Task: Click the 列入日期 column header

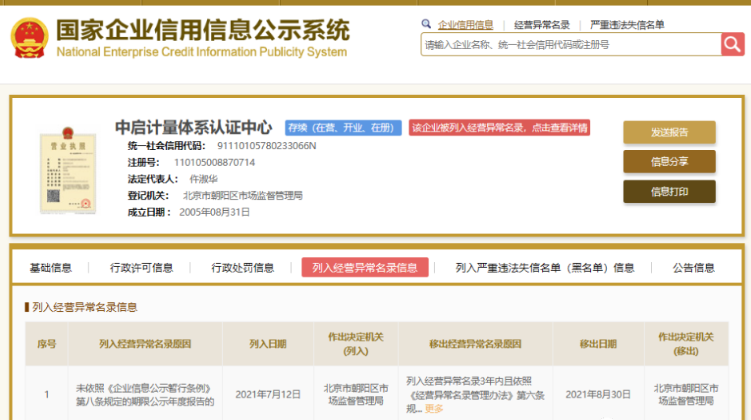Action: 268,344
